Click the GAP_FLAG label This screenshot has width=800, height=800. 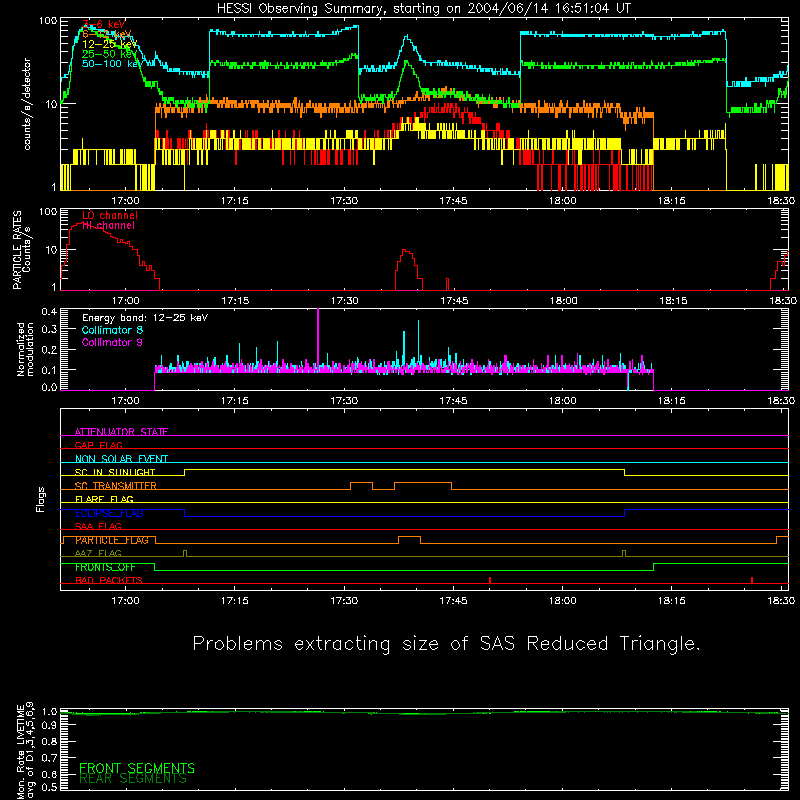98,445
